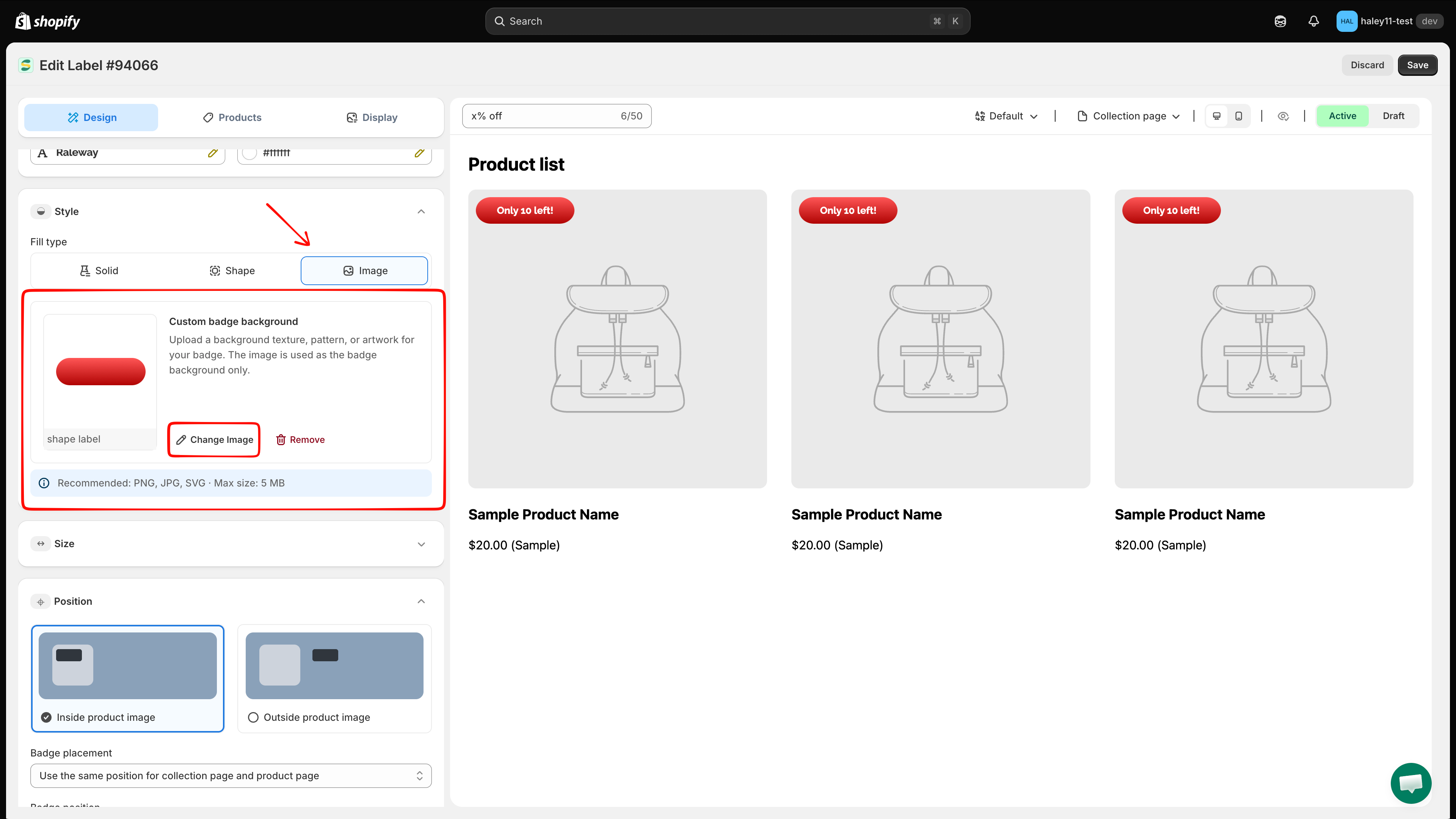Click the Shopify logo
Screen dimensions: 1456x819
47,21
